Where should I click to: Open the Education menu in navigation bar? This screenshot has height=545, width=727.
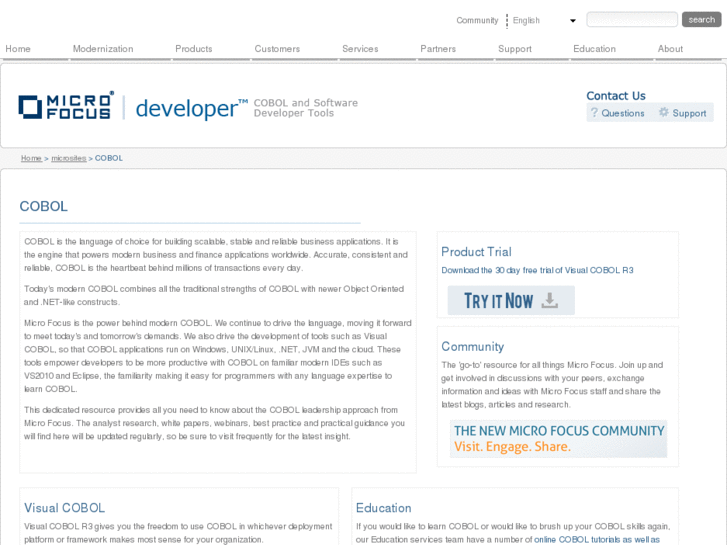pyautogui.click(x=594, y=49)
